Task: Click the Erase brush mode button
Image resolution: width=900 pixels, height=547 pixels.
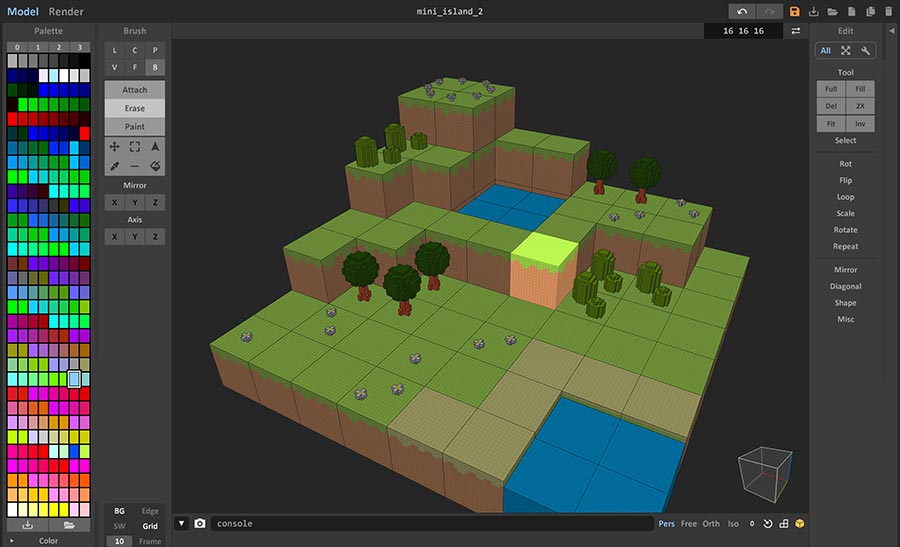Action: (134, 108)
